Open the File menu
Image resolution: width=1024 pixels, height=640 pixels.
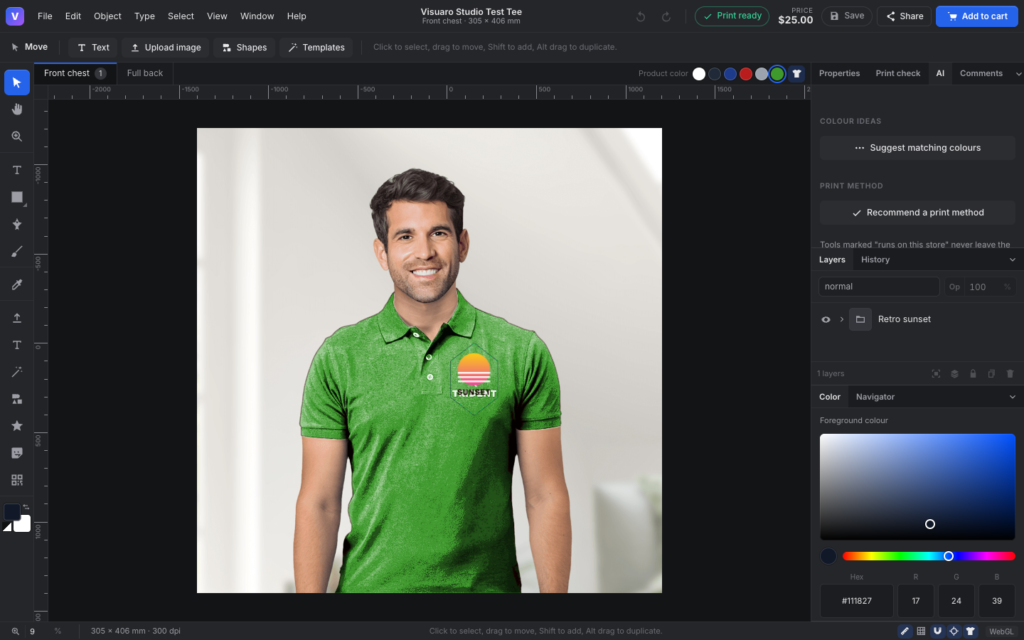(x=45, y=16)
